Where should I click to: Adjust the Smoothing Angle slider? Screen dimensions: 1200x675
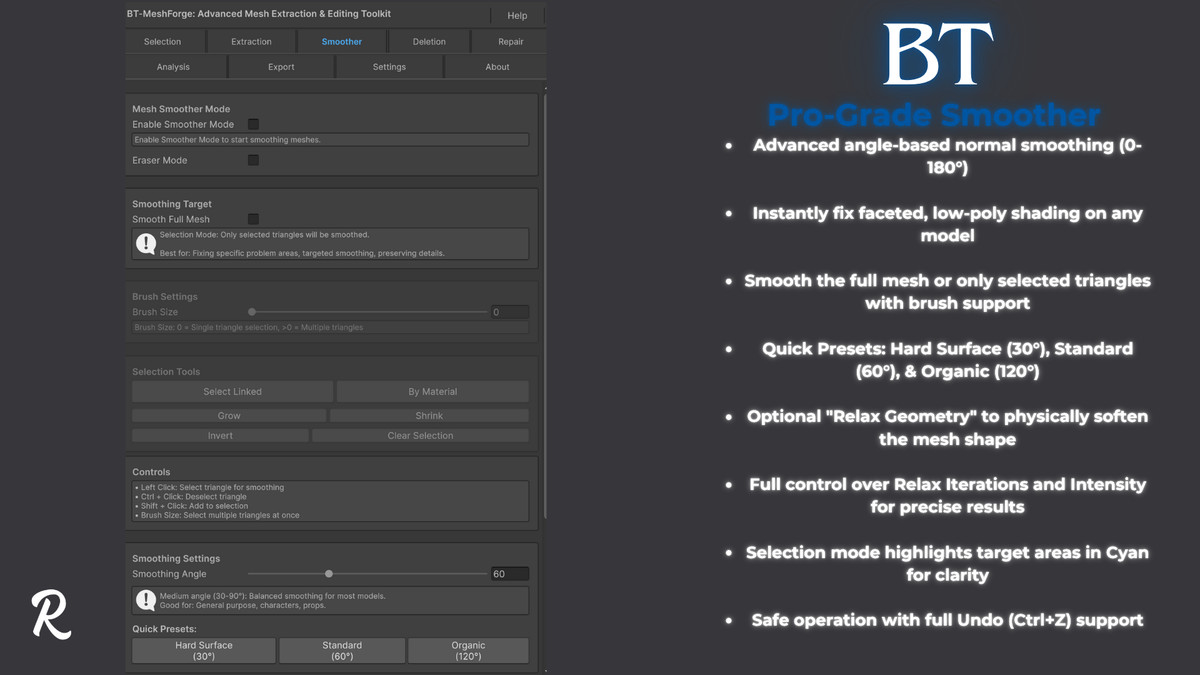tap(328, 573)
